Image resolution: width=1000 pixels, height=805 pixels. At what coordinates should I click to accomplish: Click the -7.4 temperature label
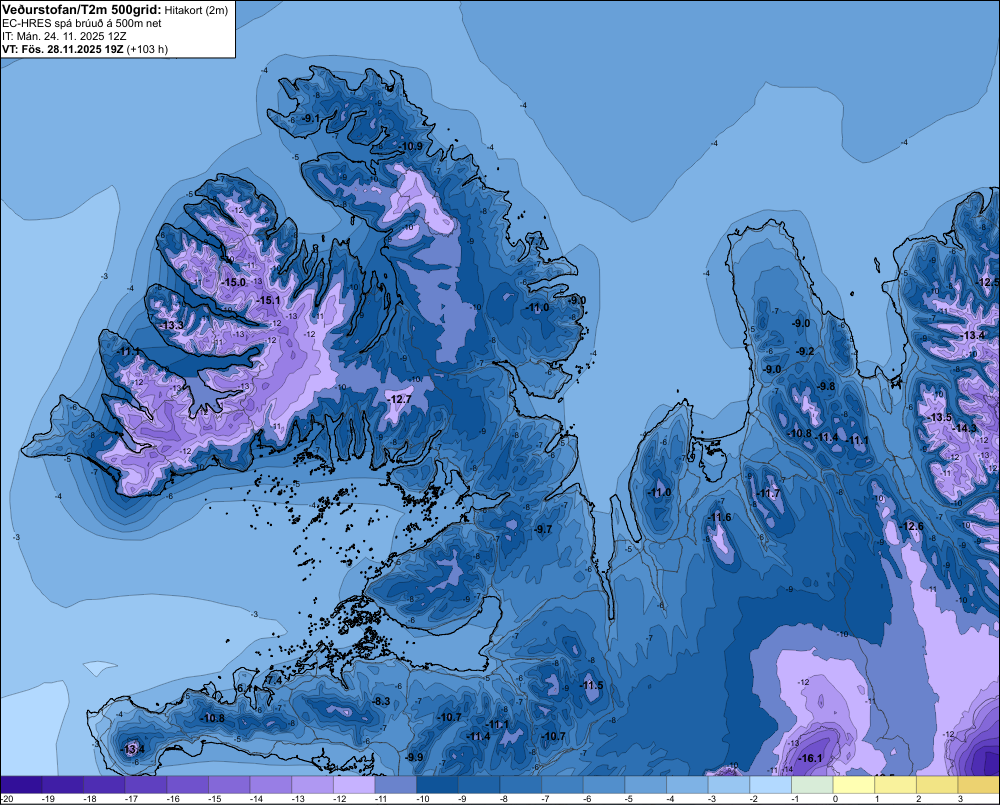point(274,681)
